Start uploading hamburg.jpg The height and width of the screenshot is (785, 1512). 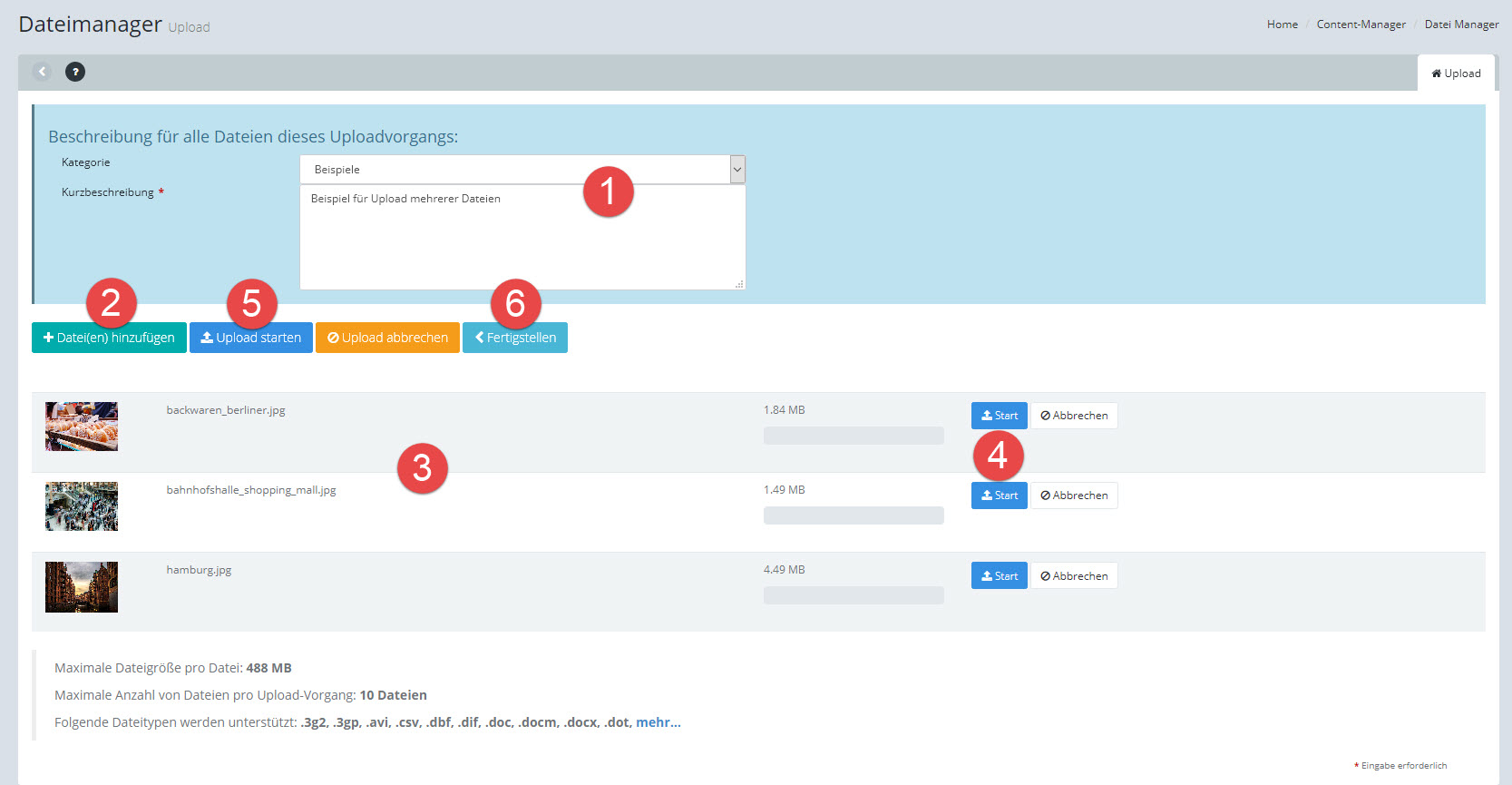999,576
